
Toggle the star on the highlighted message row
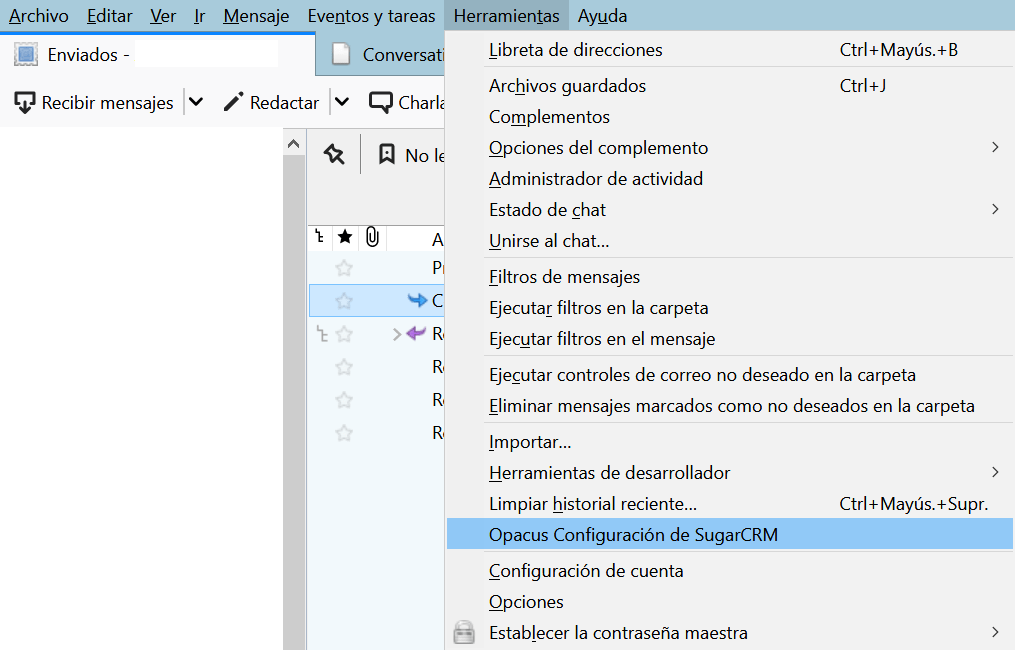point(344,300)
